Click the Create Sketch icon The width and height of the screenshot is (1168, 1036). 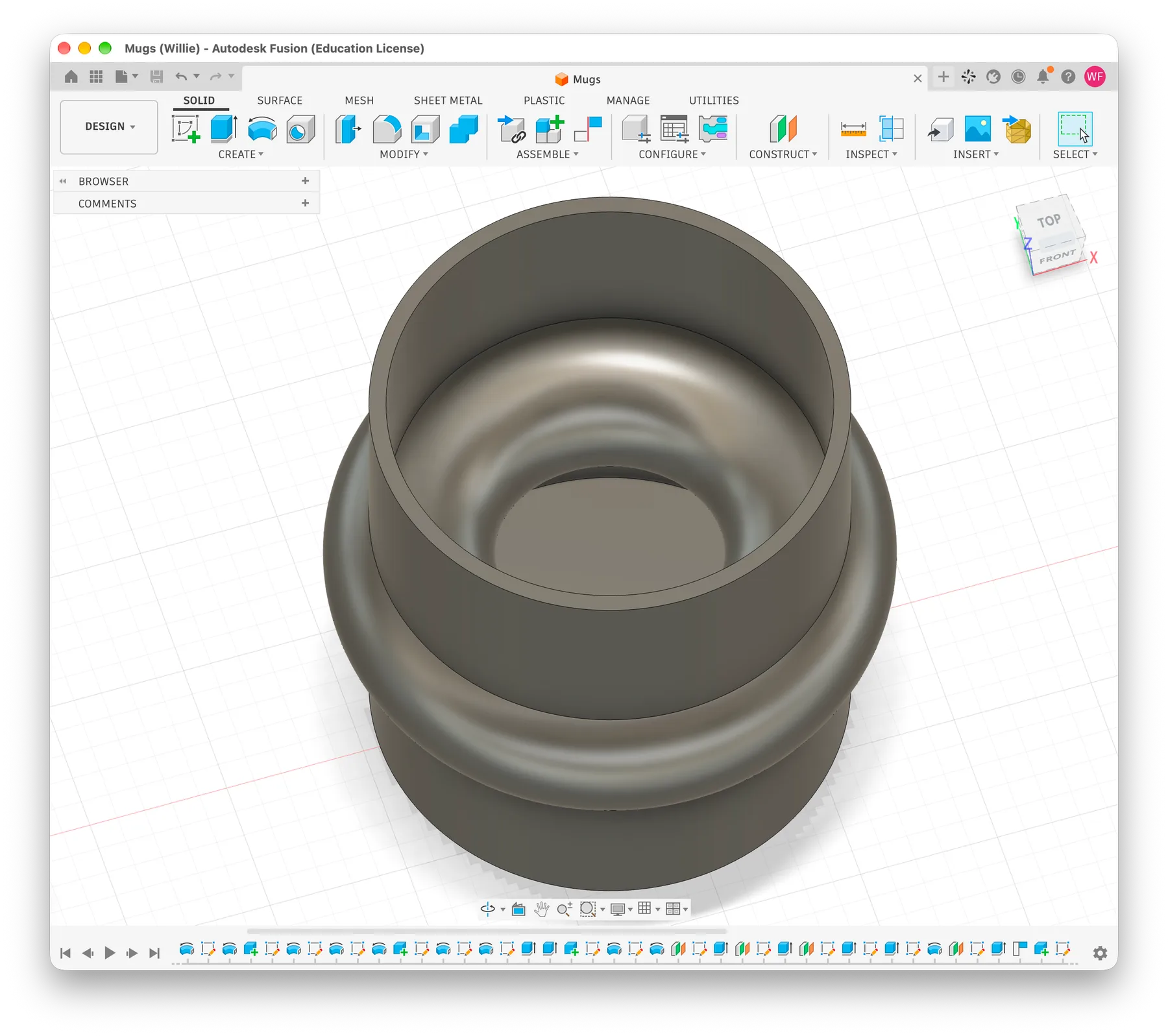[186, 128]
